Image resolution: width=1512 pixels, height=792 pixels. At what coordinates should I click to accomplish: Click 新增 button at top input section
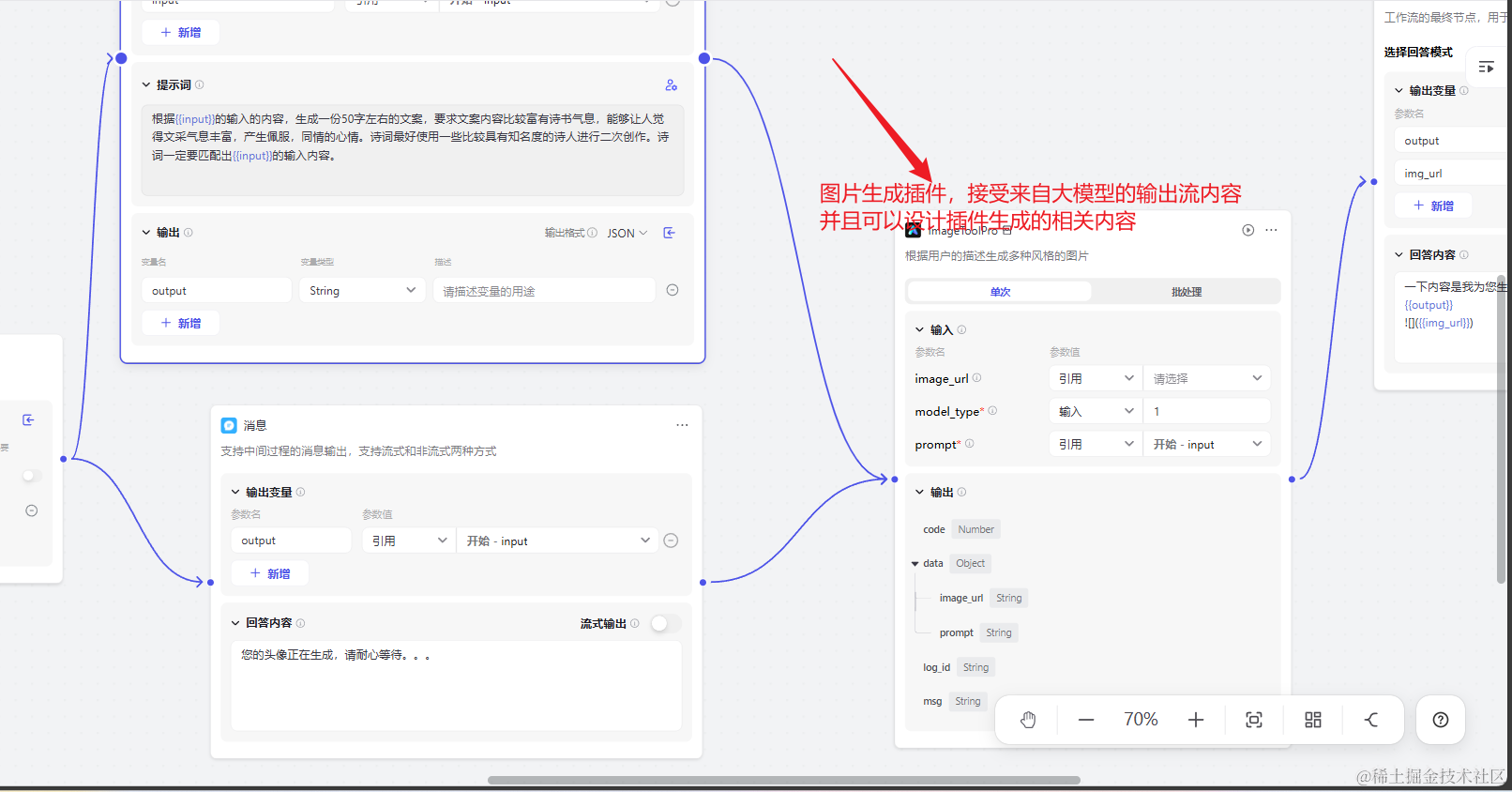(x=181, y=32)
